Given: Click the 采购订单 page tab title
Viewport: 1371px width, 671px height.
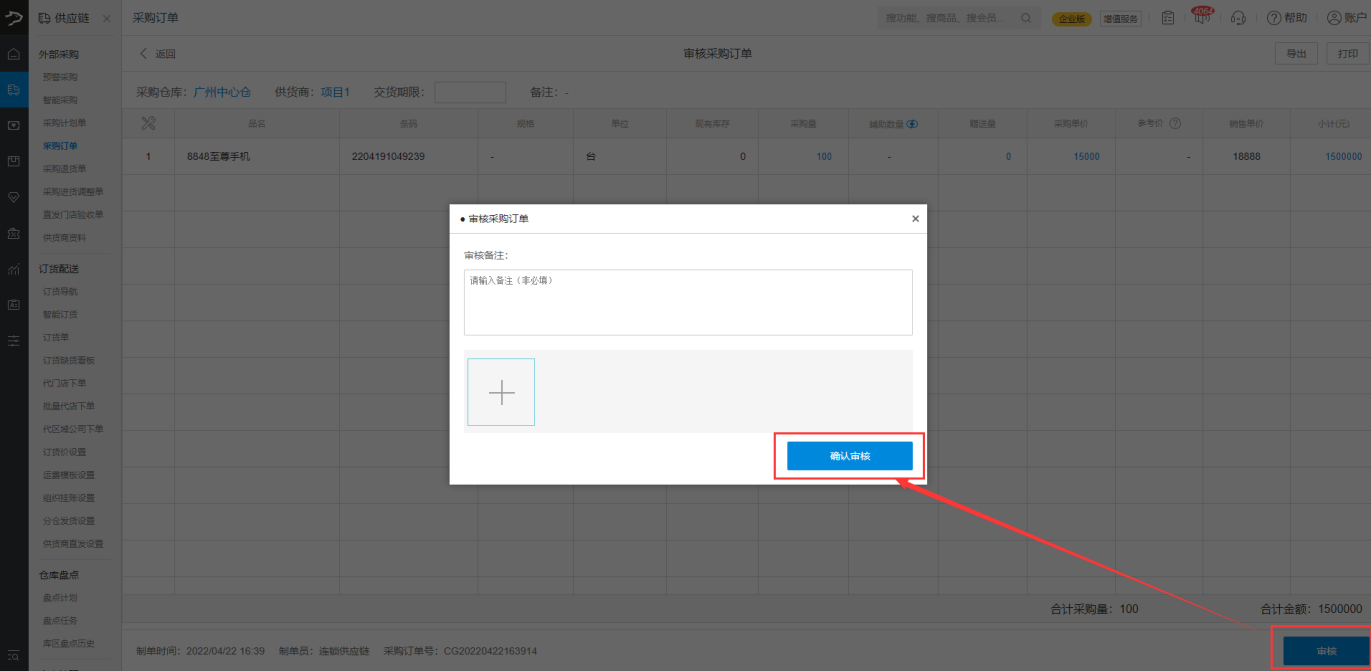Looking at the screenshot, I should tap(155, 18).
